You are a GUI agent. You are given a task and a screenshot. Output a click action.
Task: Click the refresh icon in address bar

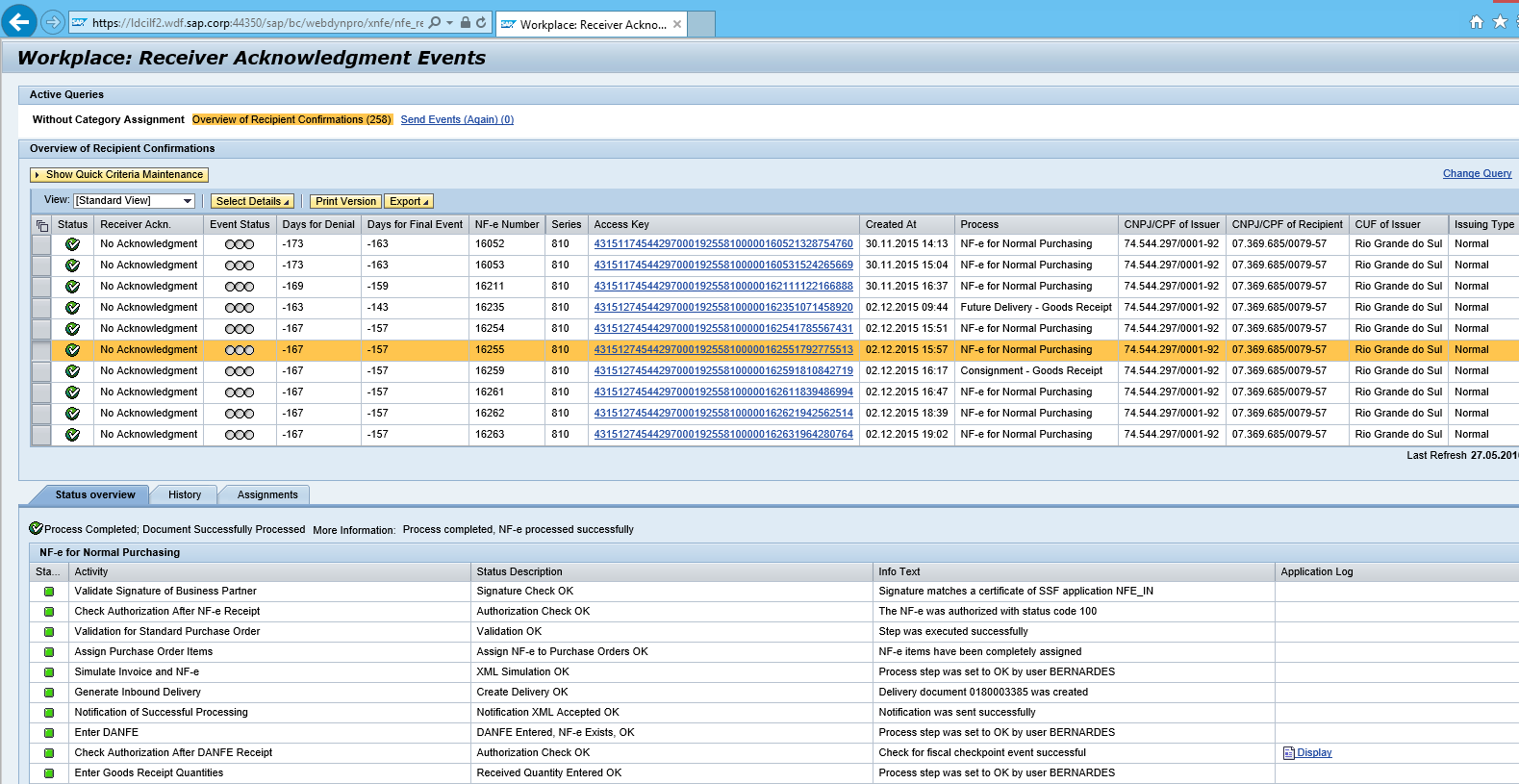coord(481,22)
